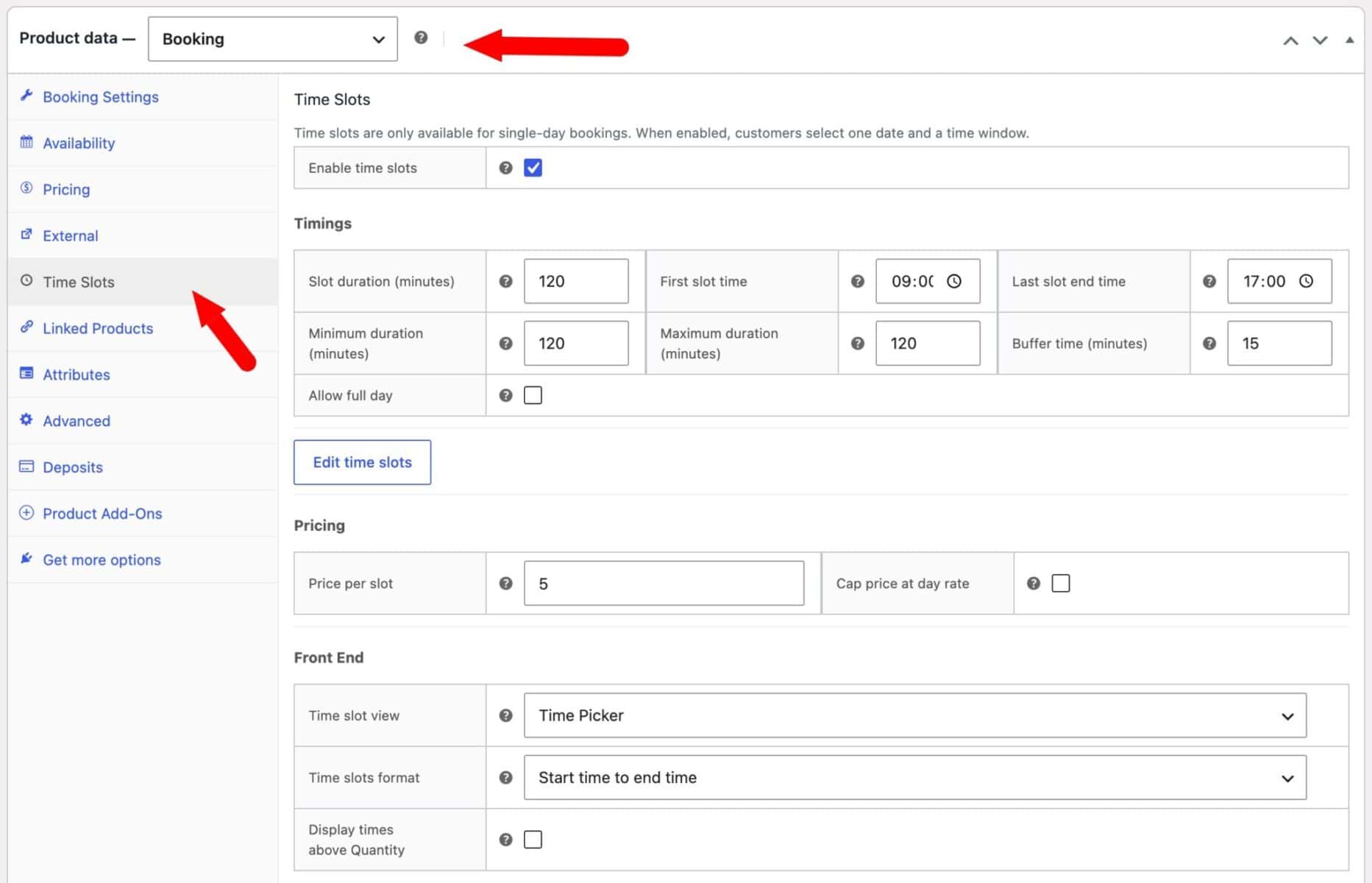1372x883 pixels.
Task: Click help icon for Cap price at day rate
Action: [1034, 584]
